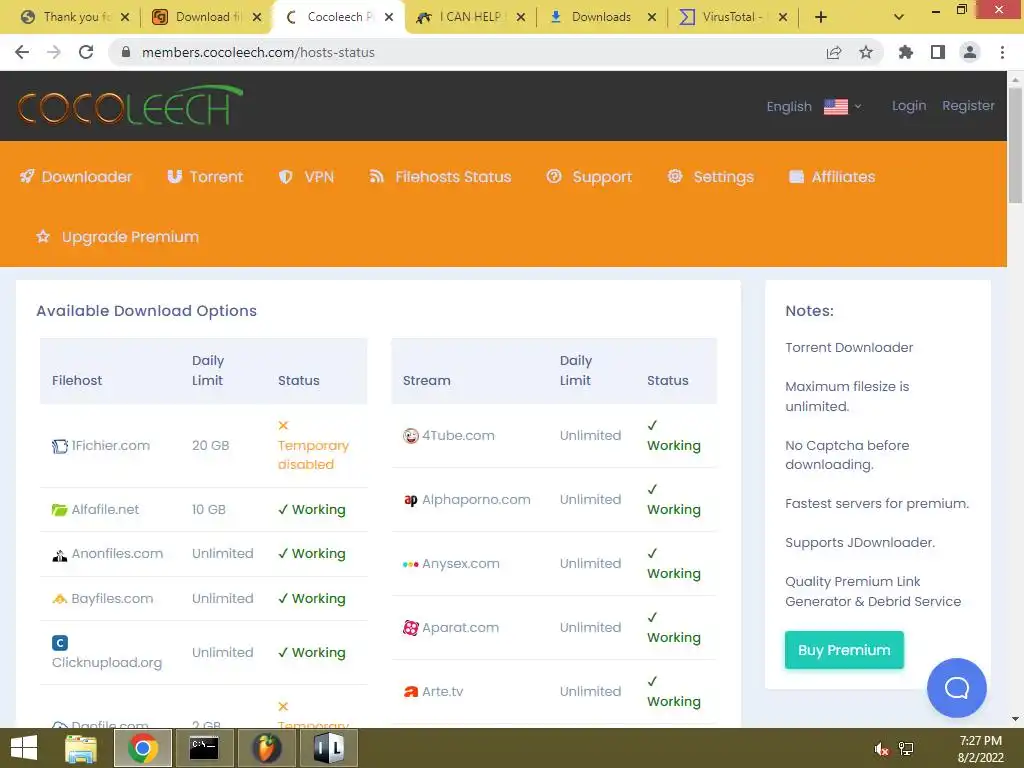Click the browser back arrow
The width and height of the screenshot is (1024, 768).
pos(22,52)
